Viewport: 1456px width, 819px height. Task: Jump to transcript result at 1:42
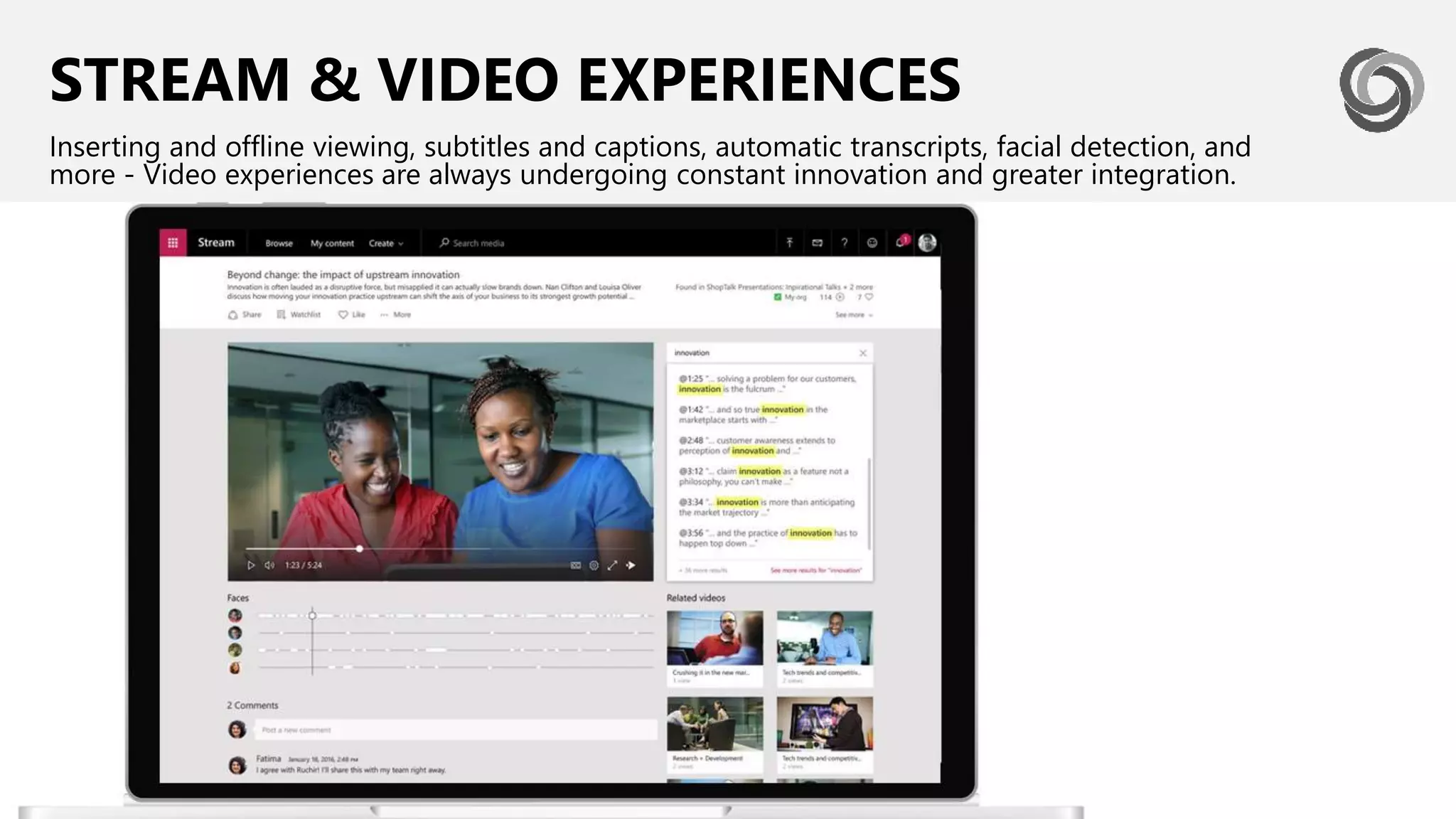click(753, 414)
